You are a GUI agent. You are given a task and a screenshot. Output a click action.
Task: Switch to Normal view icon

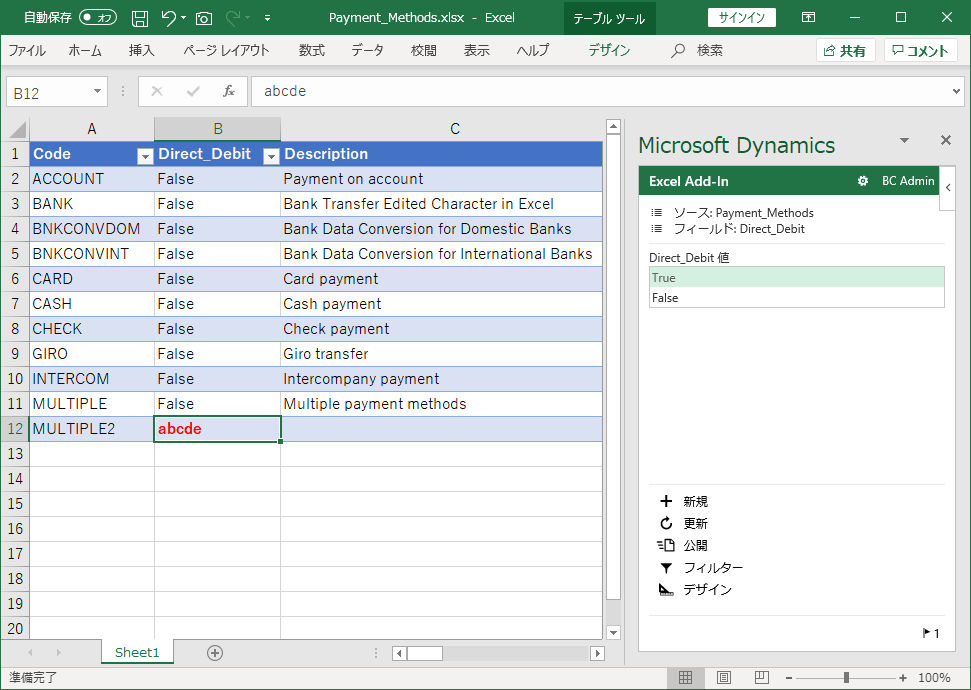tap(686, 678)
